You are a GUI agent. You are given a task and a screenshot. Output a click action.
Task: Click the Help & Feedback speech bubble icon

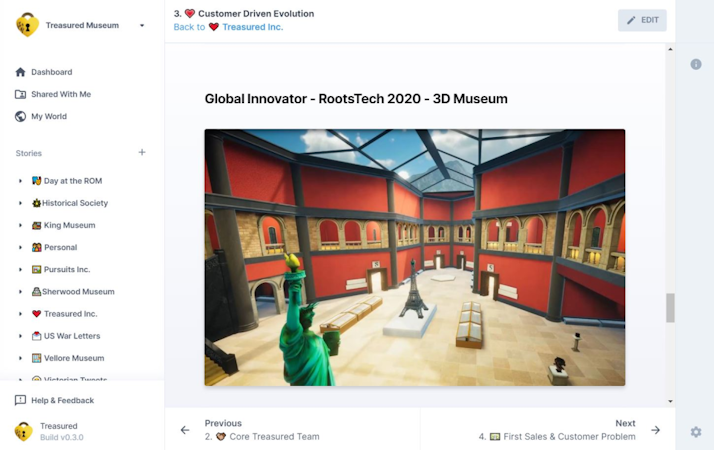point(20,400)
